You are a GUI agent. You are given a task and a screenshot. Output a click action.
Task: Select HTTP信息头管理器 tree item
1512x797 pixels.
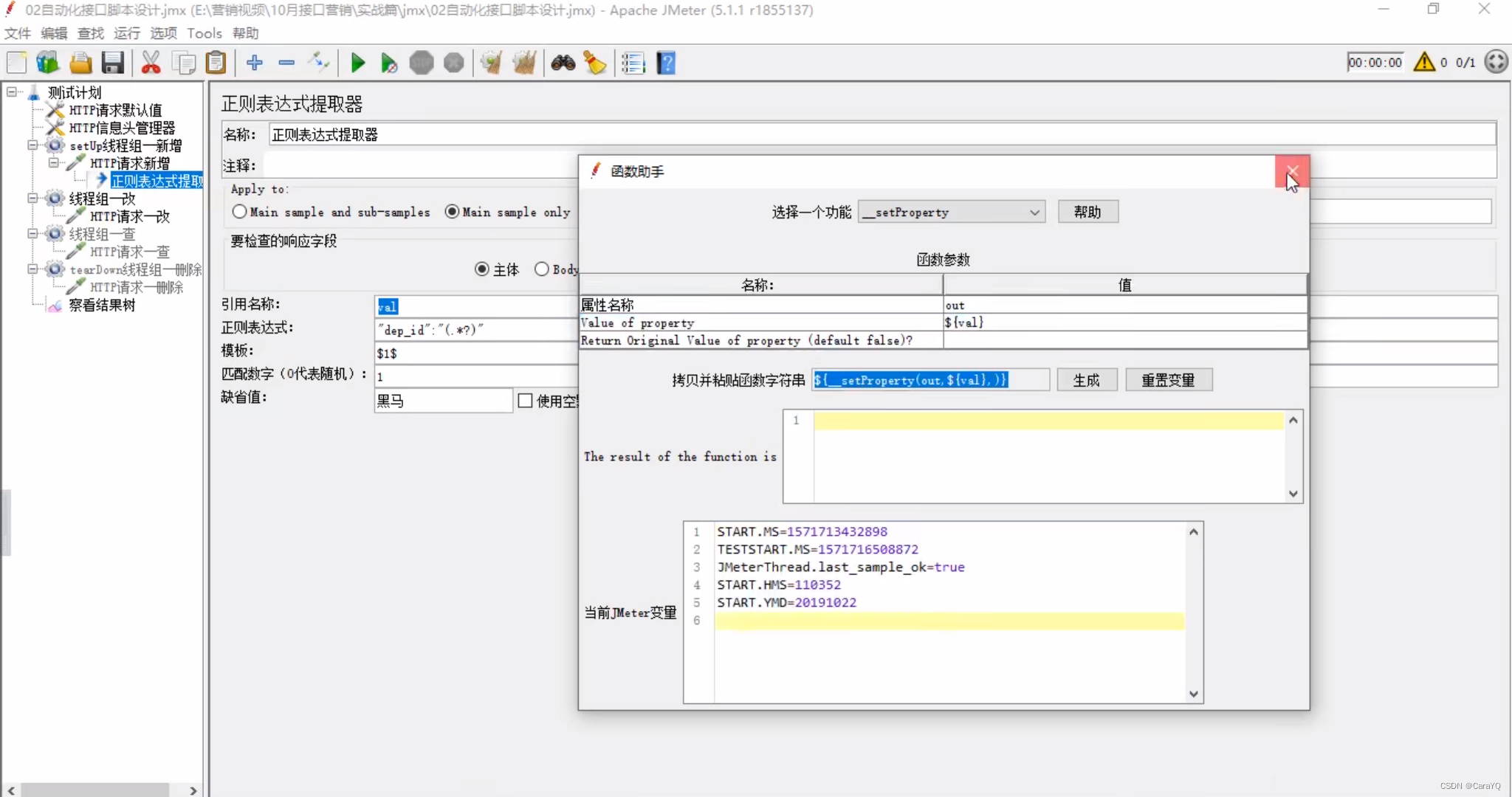click(x=122, y=128)
